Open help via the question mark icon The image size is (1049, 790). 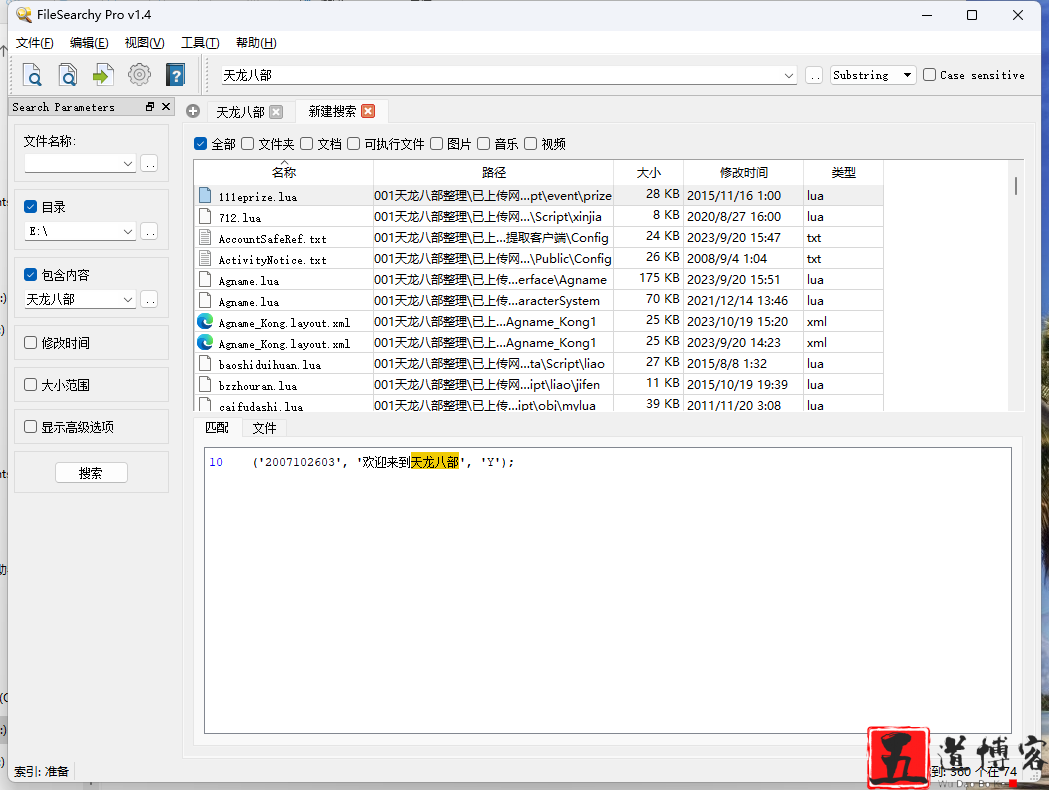175,74
